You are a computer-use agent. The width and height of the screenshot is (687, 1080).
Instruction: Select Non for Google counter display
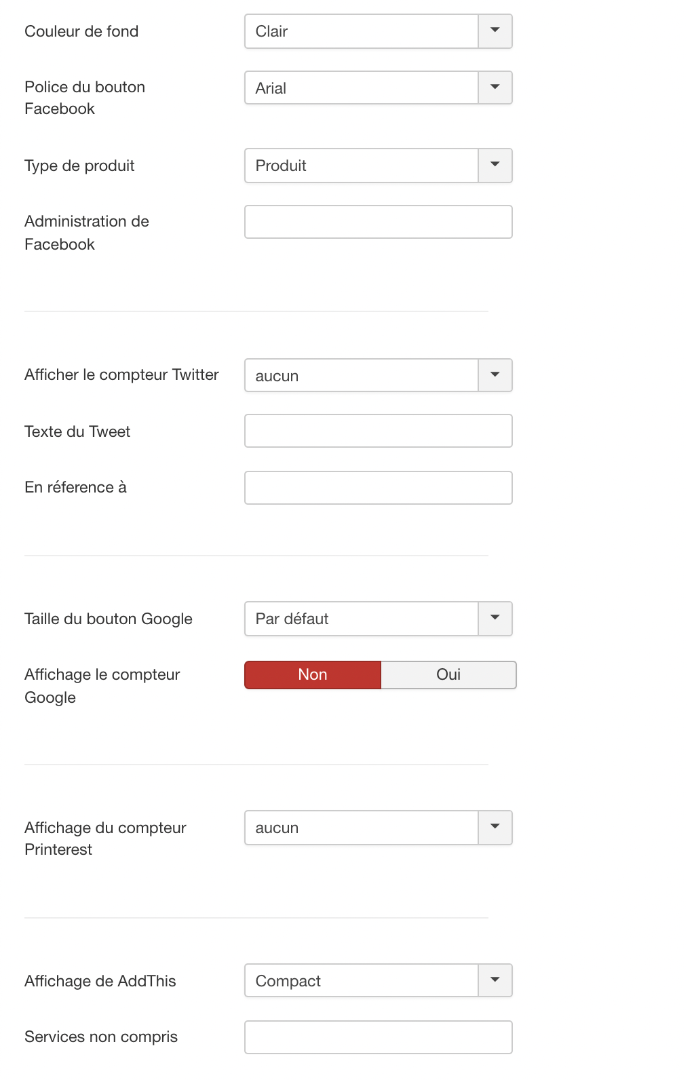pyautogui.click(x=313, y=675)
